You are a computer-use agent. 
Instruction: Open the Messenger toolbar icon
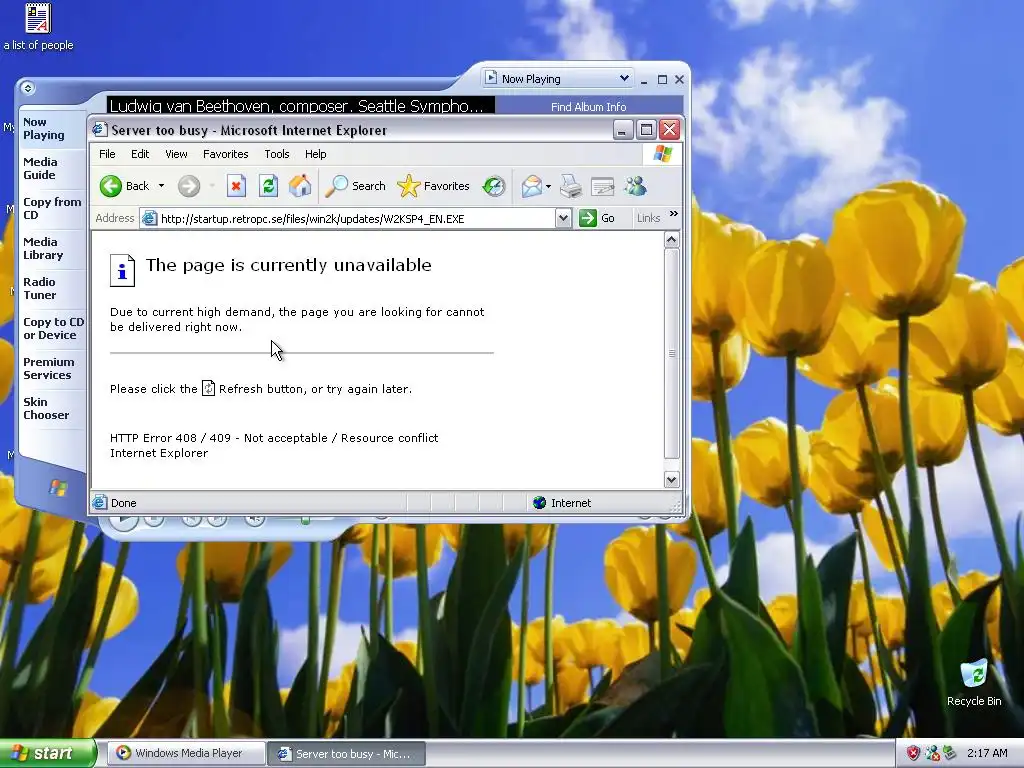click(x=635, y=186)
